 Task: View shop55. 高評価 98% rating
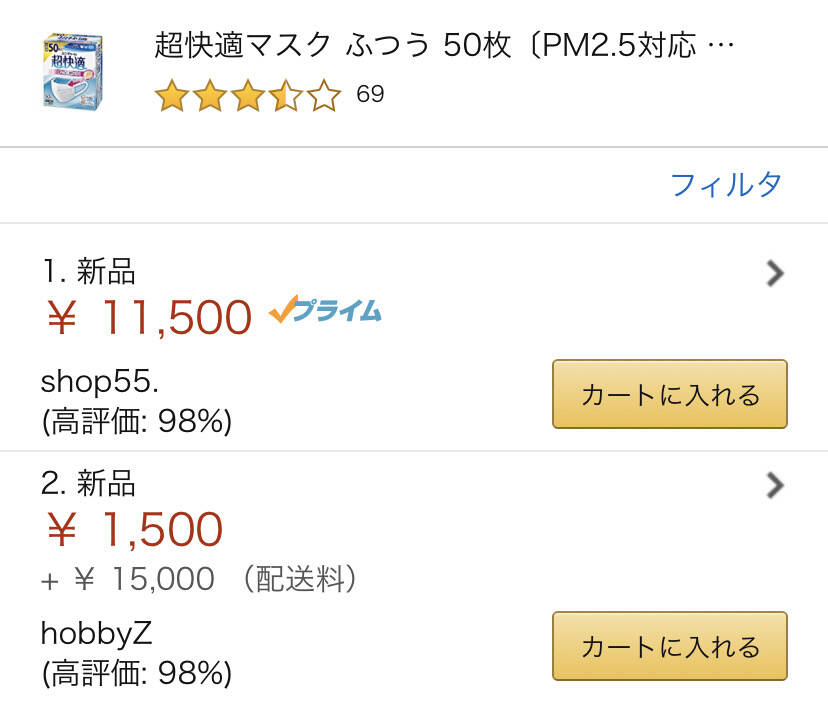pyautogui.click(x=137, y=423)
